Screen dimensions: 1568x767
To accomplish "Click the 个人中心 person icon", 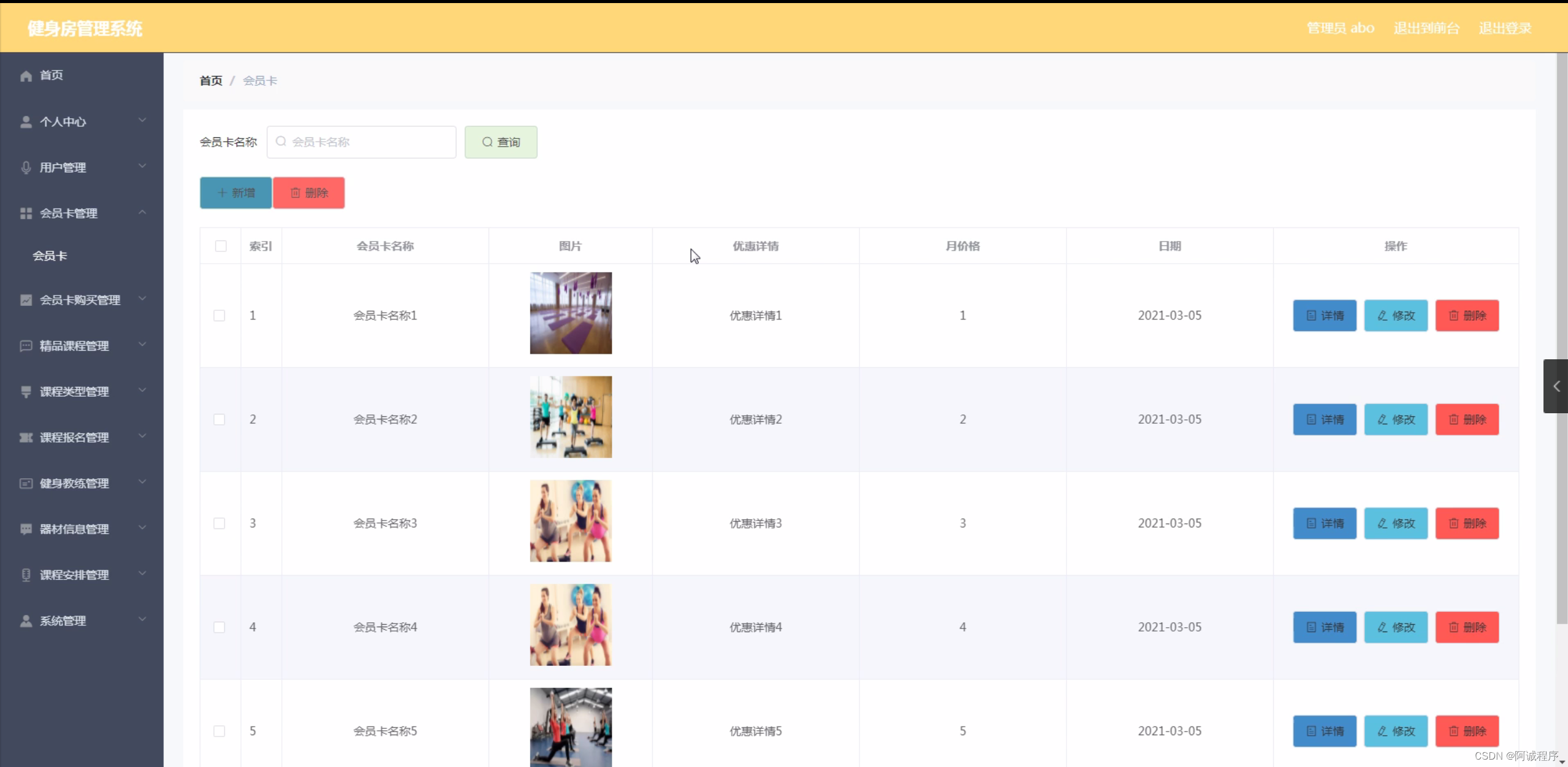I will (25, 121).
